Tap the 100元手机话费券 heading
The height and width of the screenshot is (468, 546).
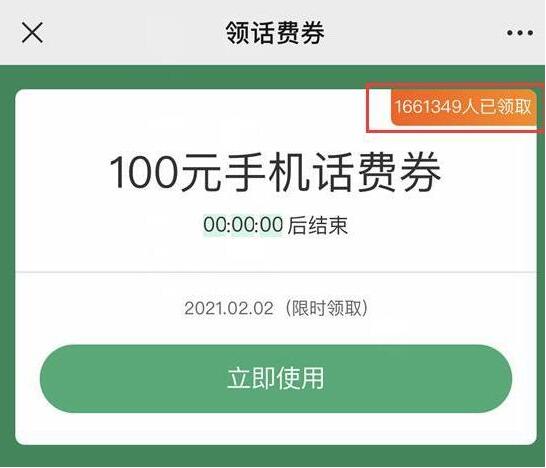[x=275, y=172]
